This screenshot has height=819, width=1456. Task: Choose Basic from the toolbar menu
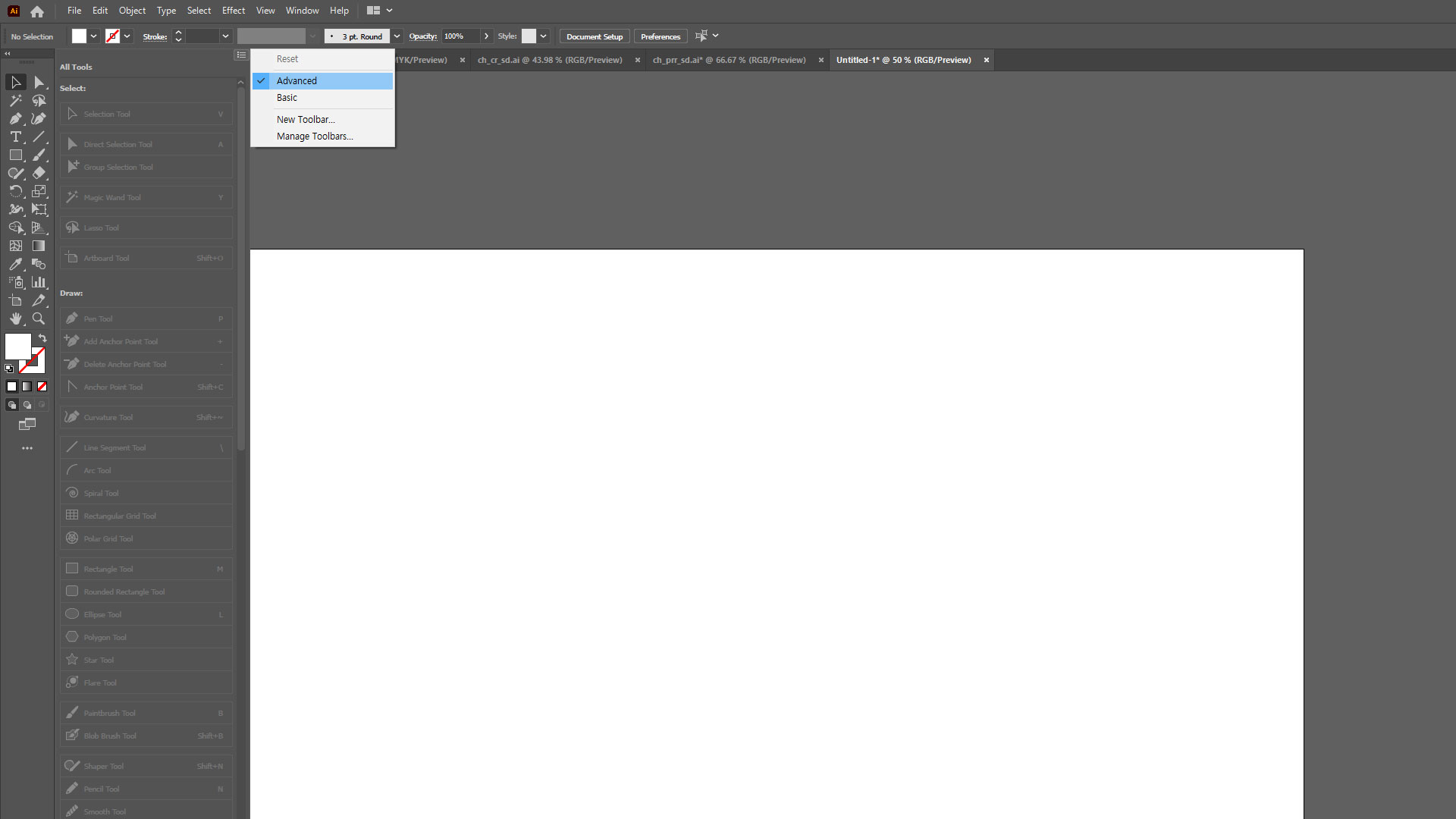pyautogui.click(x=287, y=98)
